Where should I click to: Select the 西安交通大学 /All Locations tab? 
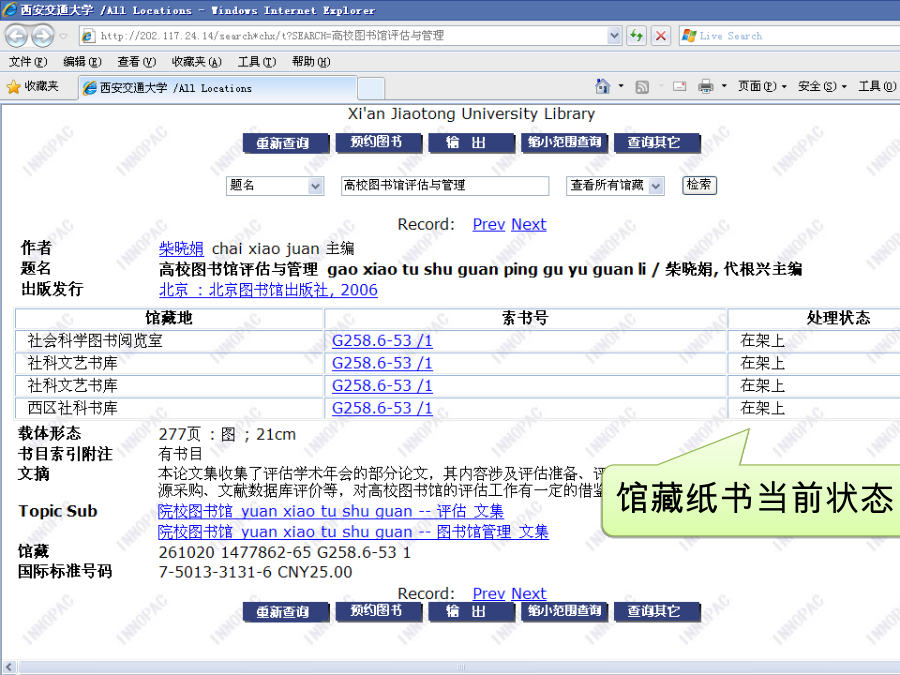click(218, 88)
